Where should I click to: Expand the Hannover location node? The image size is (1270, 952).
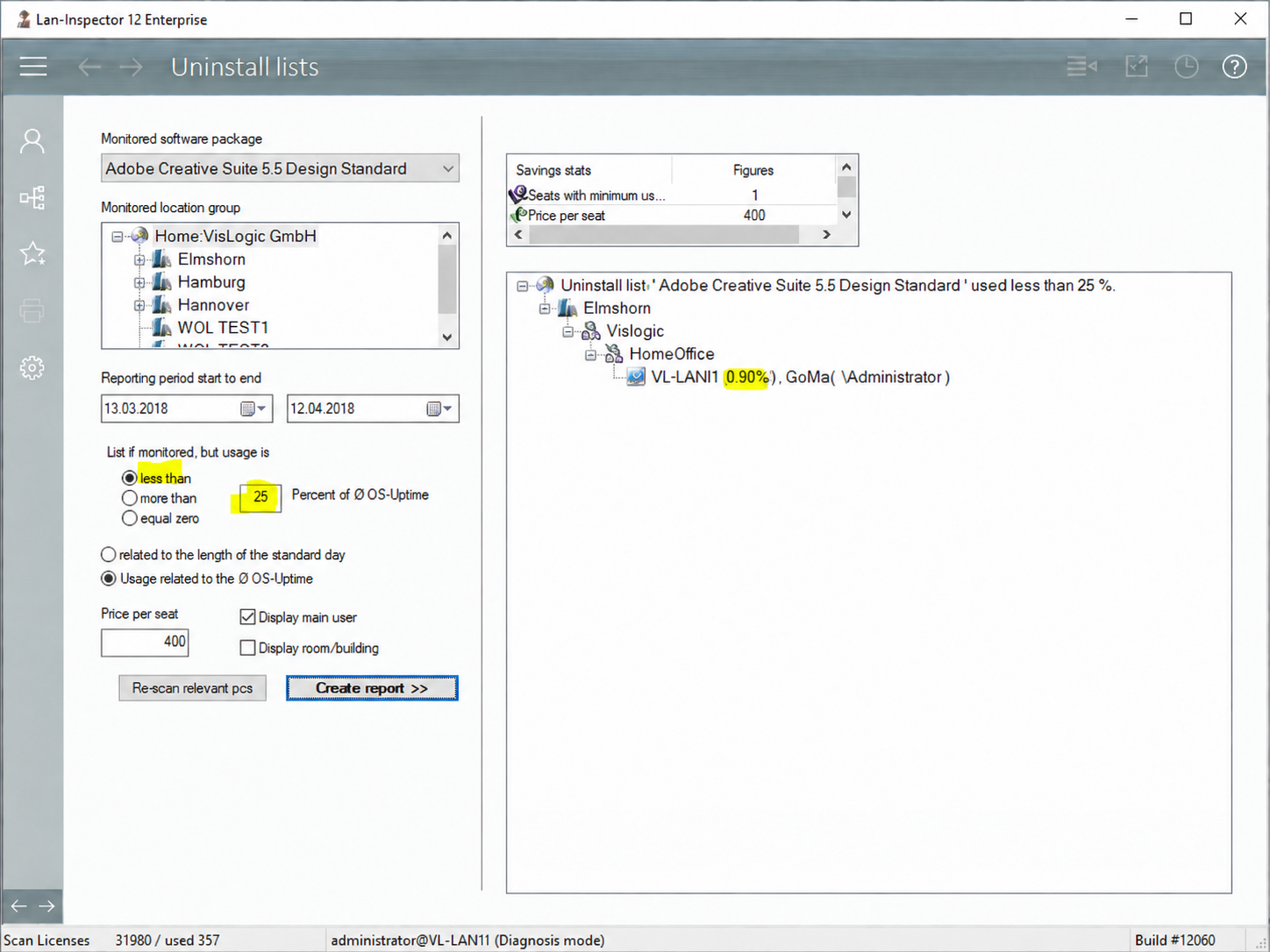click(139, 305)
